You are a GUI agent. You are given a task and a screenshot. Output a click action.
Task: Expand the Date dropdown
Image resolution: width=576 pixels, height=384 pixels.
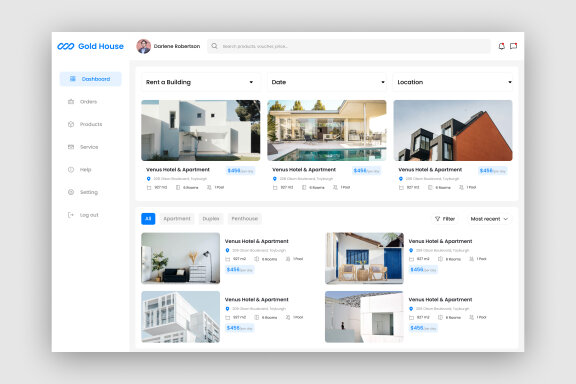click(327, 82)
